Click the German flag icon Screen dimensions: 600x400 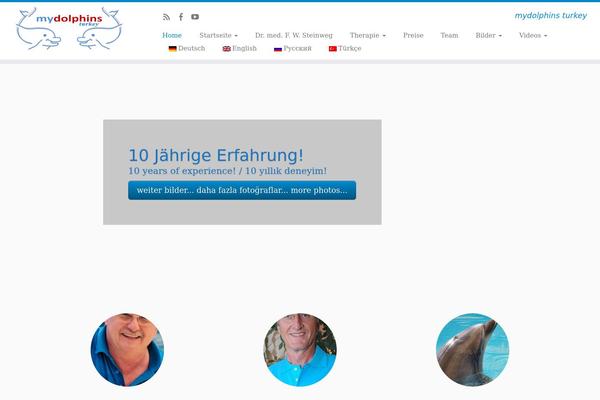point(173,49)
